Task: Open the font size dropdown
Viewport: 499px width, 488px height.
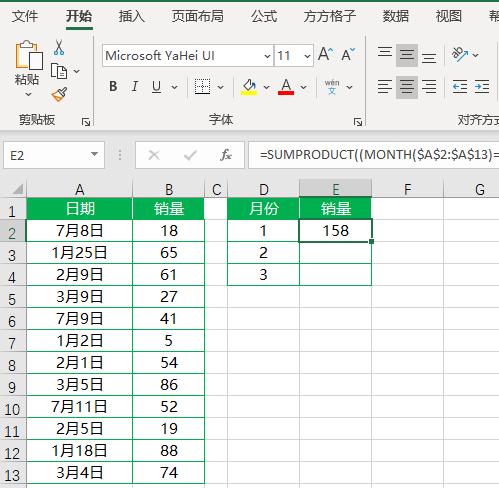Action: [307, 56]
